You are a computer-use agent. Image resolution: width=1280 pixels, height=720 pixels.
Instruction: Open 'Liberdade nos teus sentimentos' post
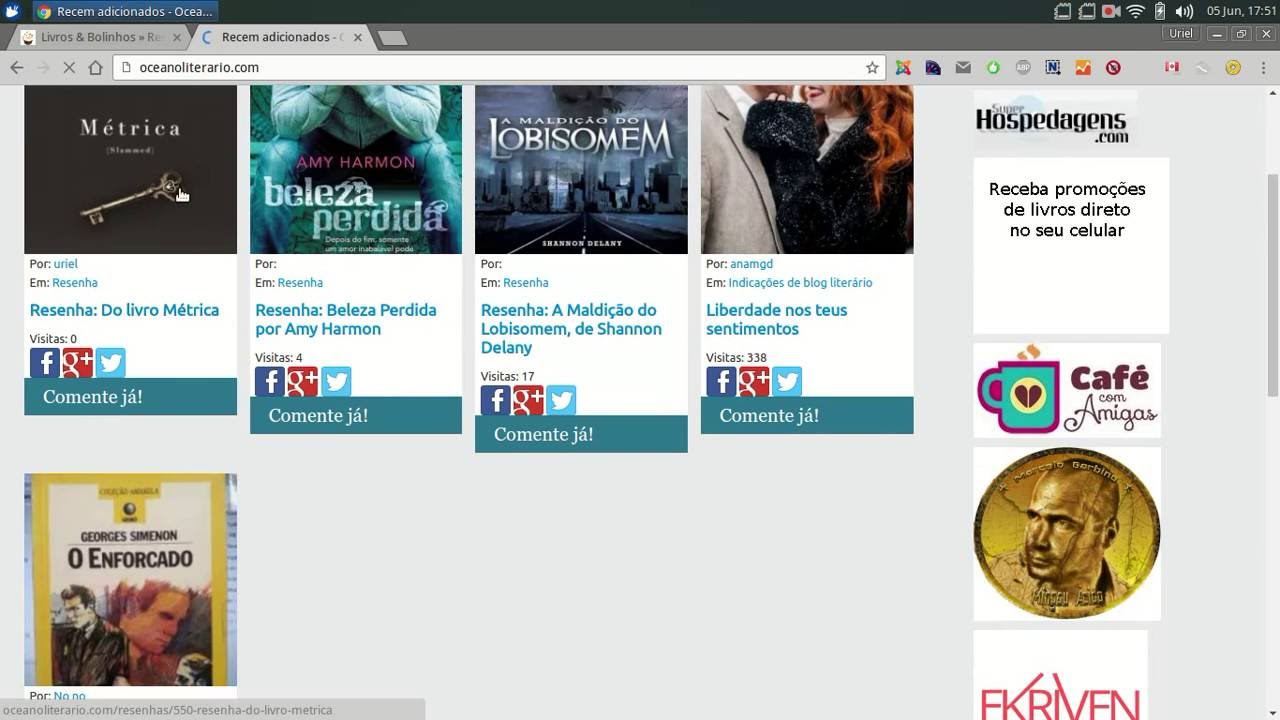[776, 319]
